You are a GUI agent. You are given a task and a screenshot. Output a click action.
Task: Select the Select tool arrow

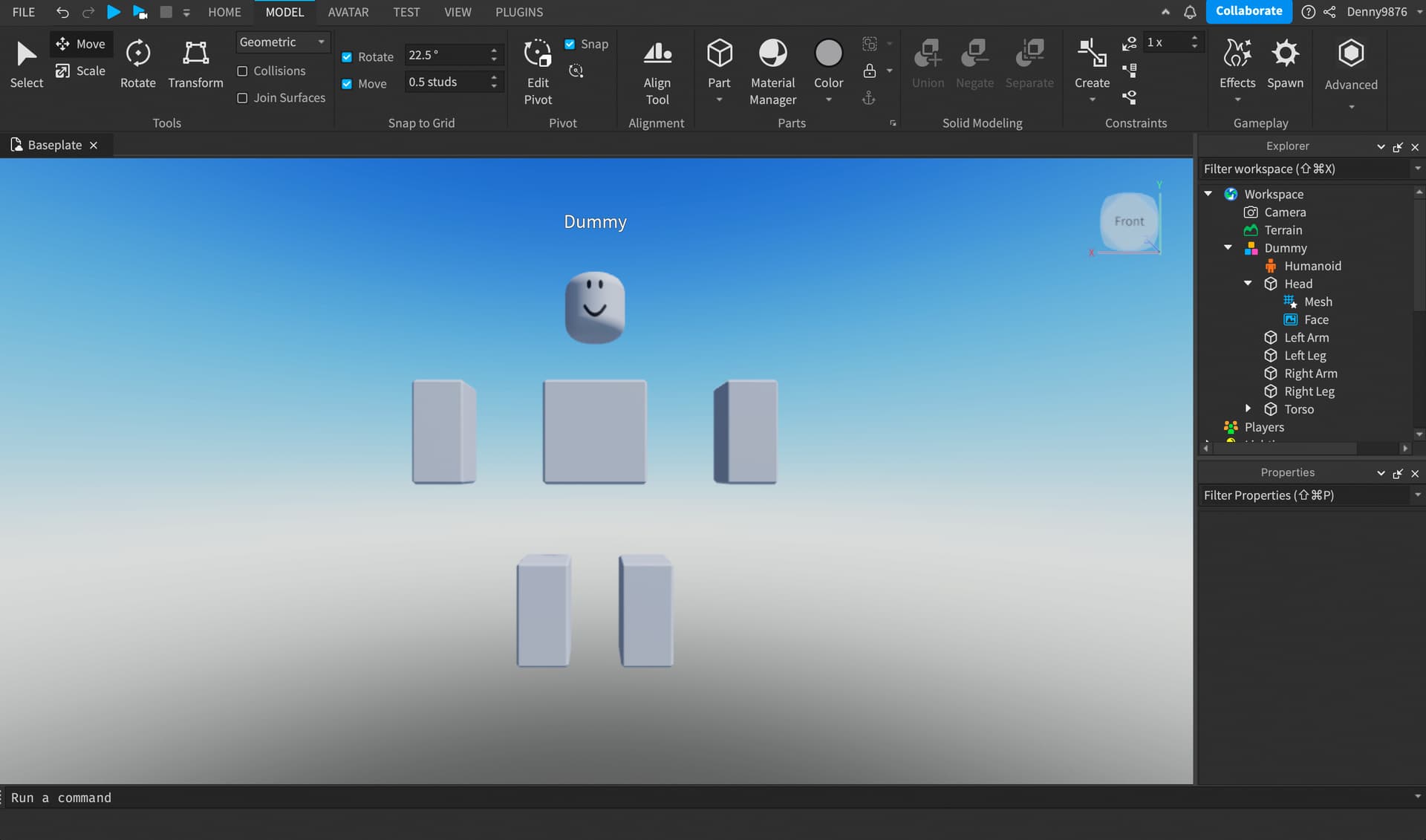26,63
